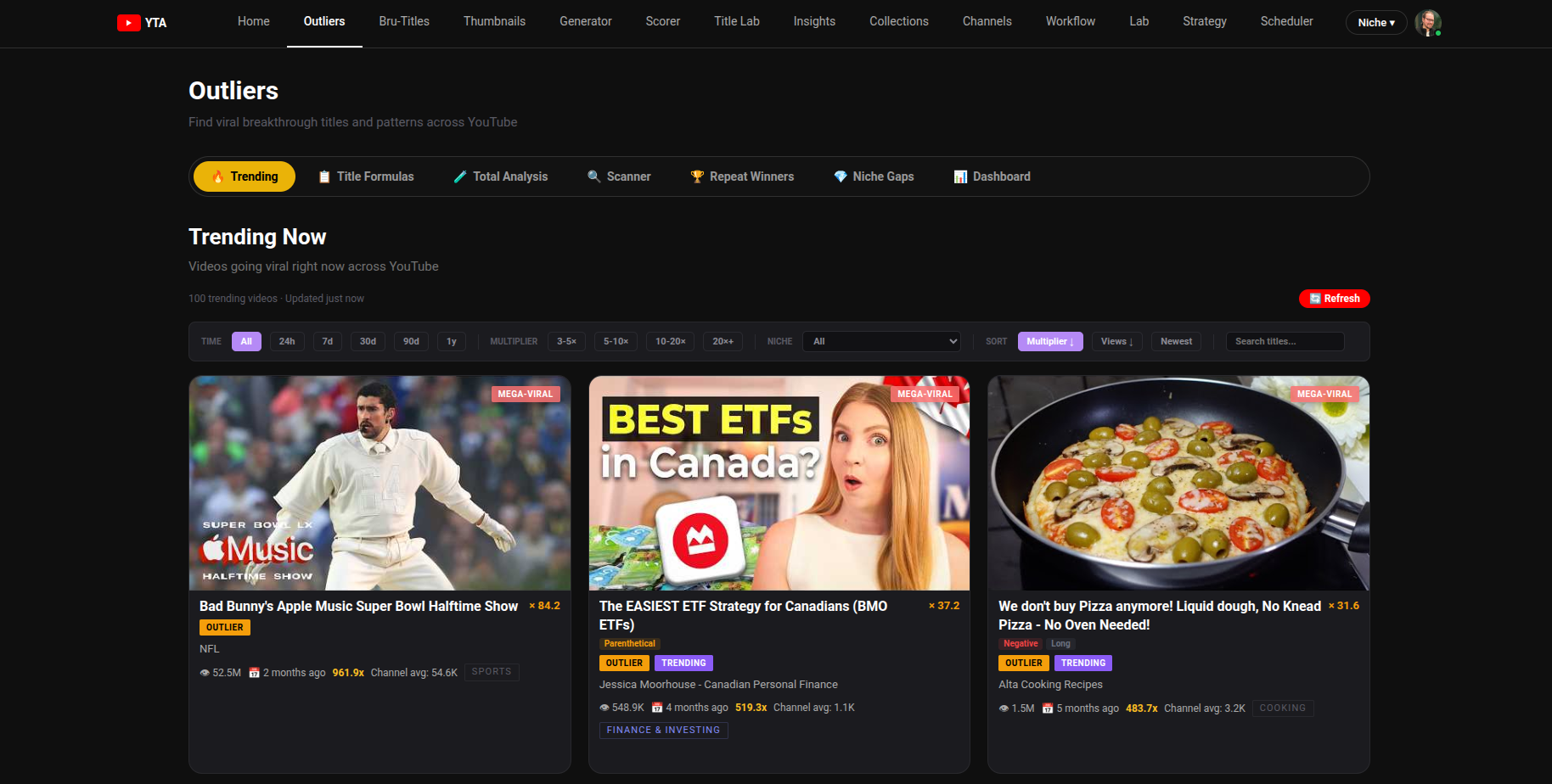The width and height of the screenshot is (1552, 784).
Task: Switch time range to 90d
Action: (411, 341)
